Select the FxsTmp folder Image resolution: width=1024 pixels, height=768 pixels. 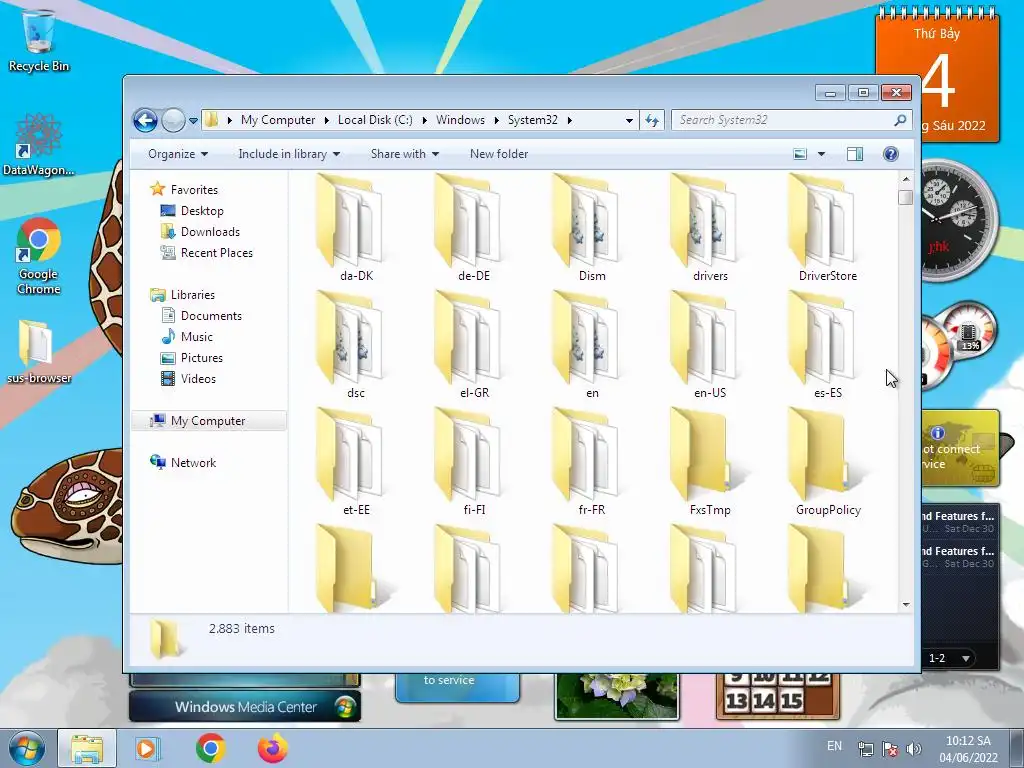[x=710, y=462]
